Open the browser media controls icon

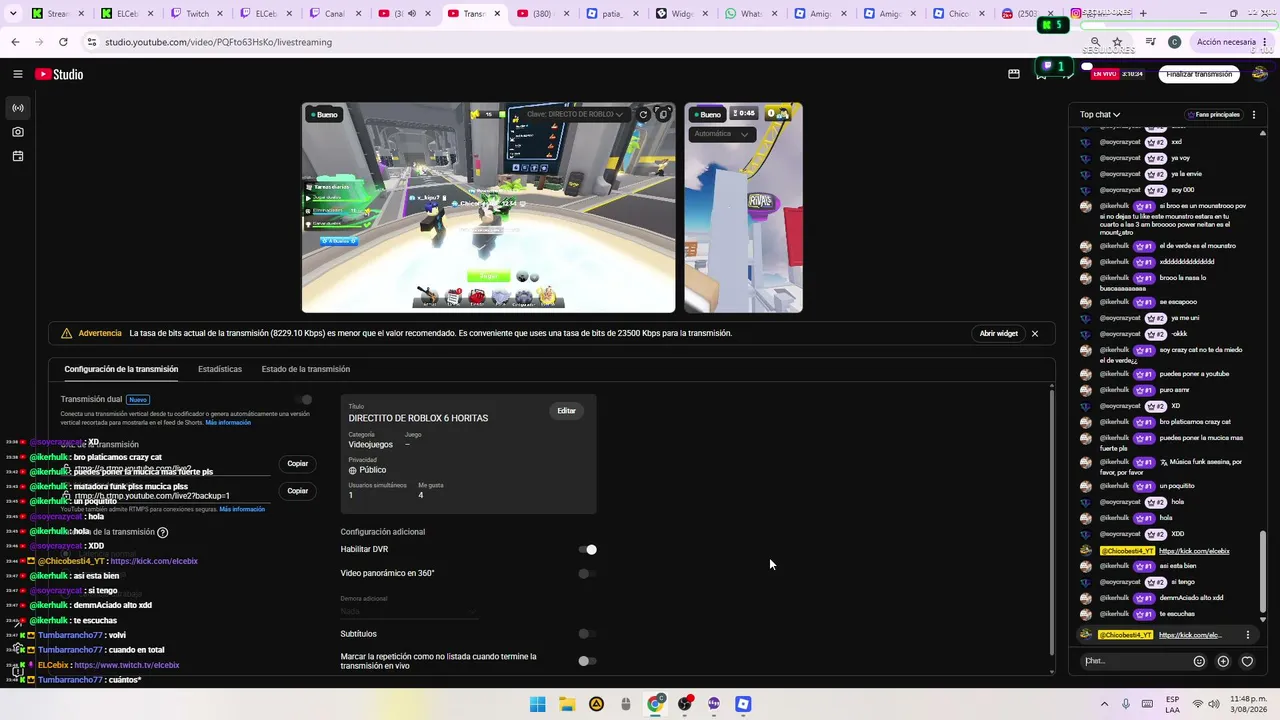[x=1151, y=42]
